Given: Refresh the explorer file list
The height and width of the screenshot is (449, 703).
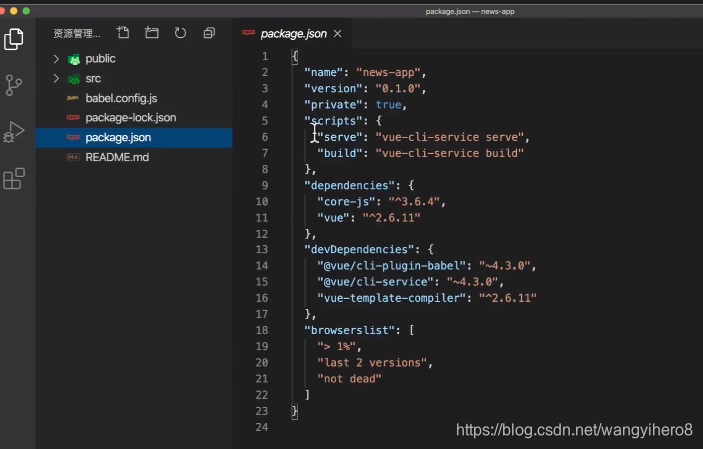Looking at the screenshot, I should (180, 33).
